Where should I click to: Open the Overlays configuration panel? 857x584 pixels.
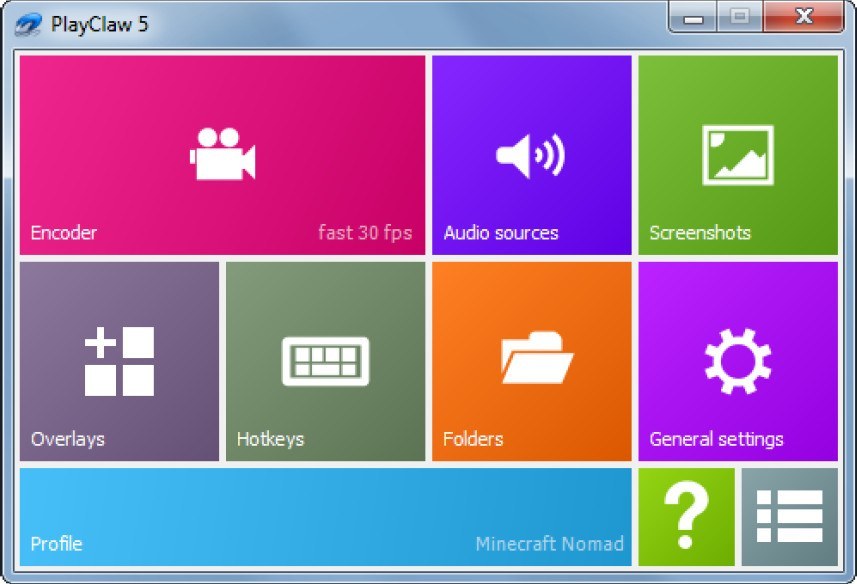118,360
